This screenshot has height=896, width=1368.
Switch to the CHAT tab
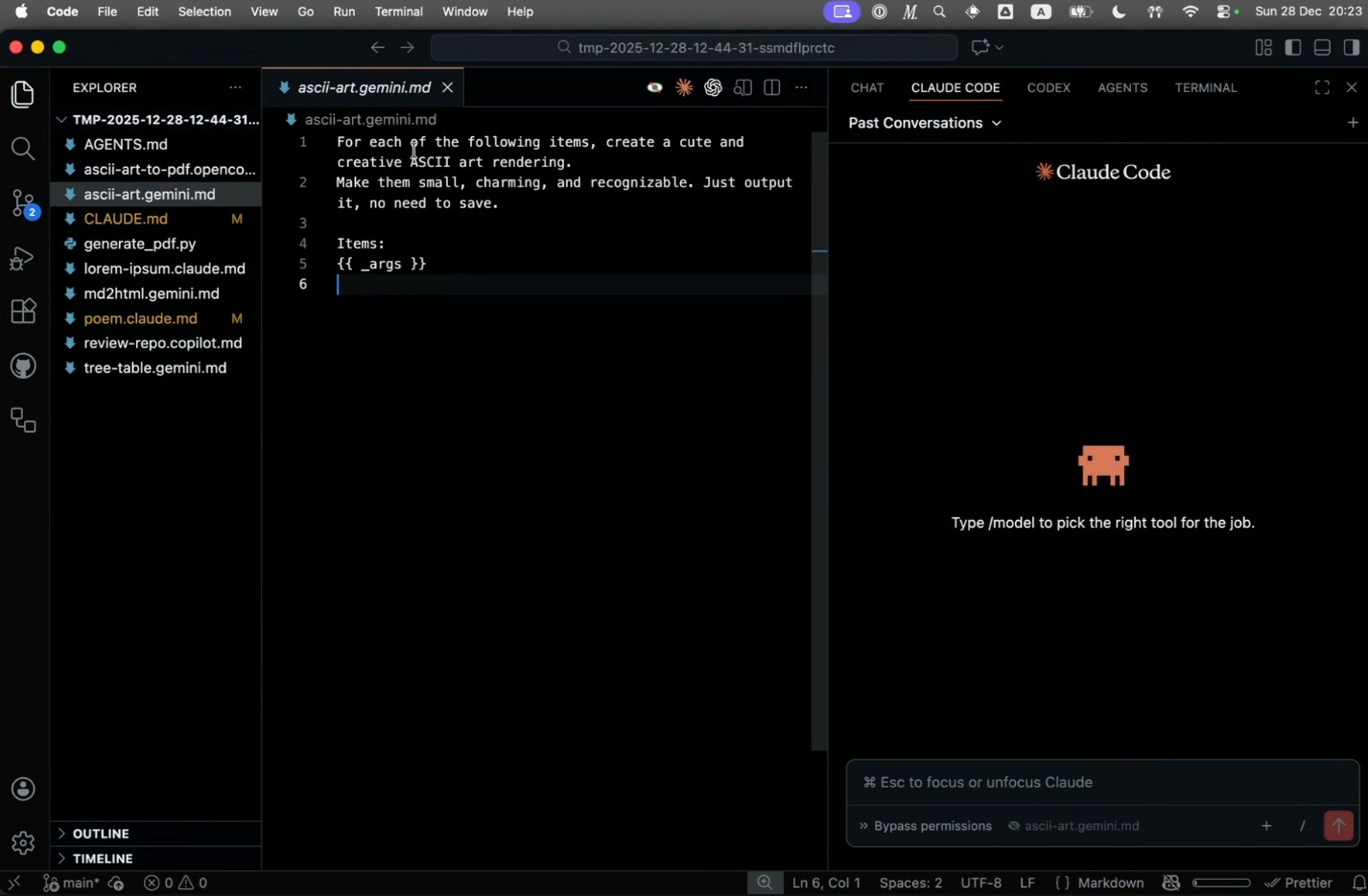click(867, 87)
